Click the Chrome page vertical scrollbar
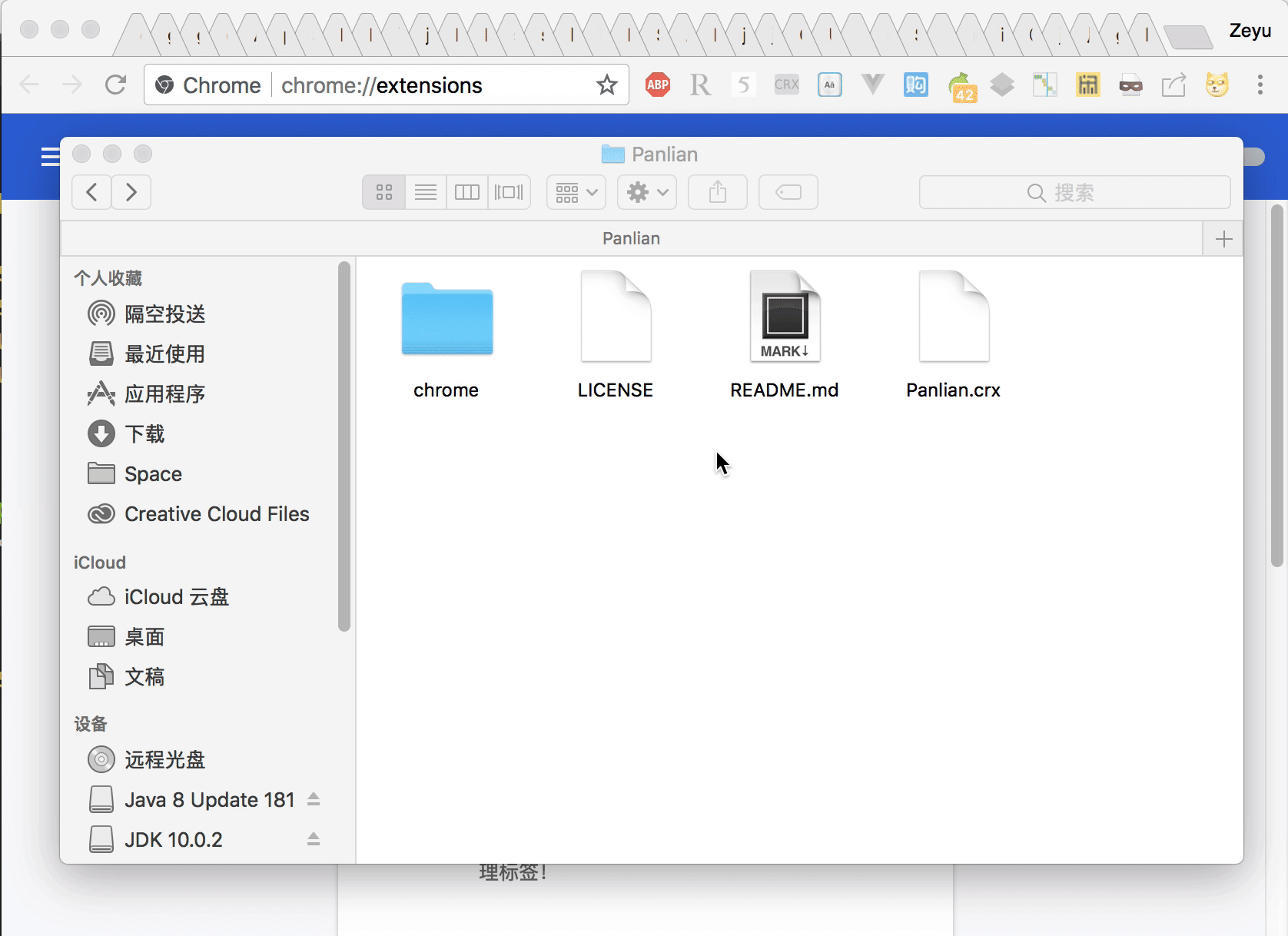 [x=1277, y=386]
